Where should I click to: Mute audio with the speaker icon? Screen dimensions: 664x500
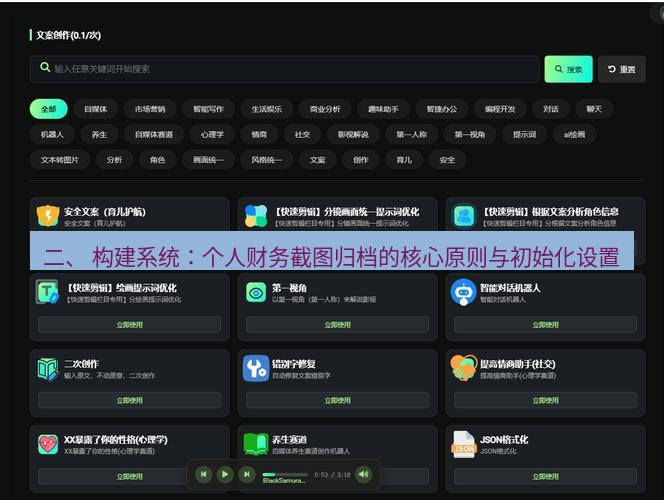pos(363,474)
